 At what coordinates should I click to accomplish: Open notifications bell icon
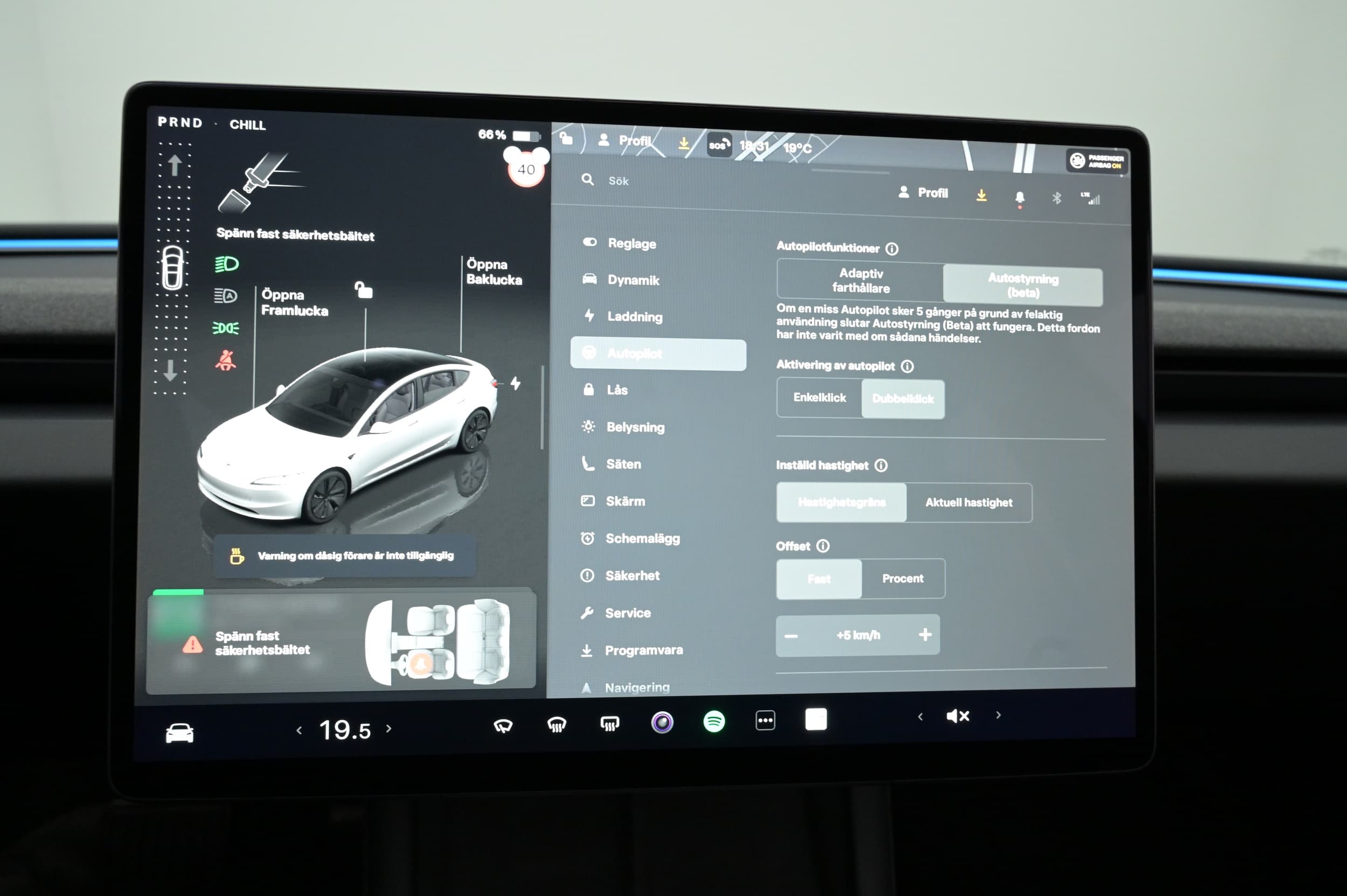1019,198
